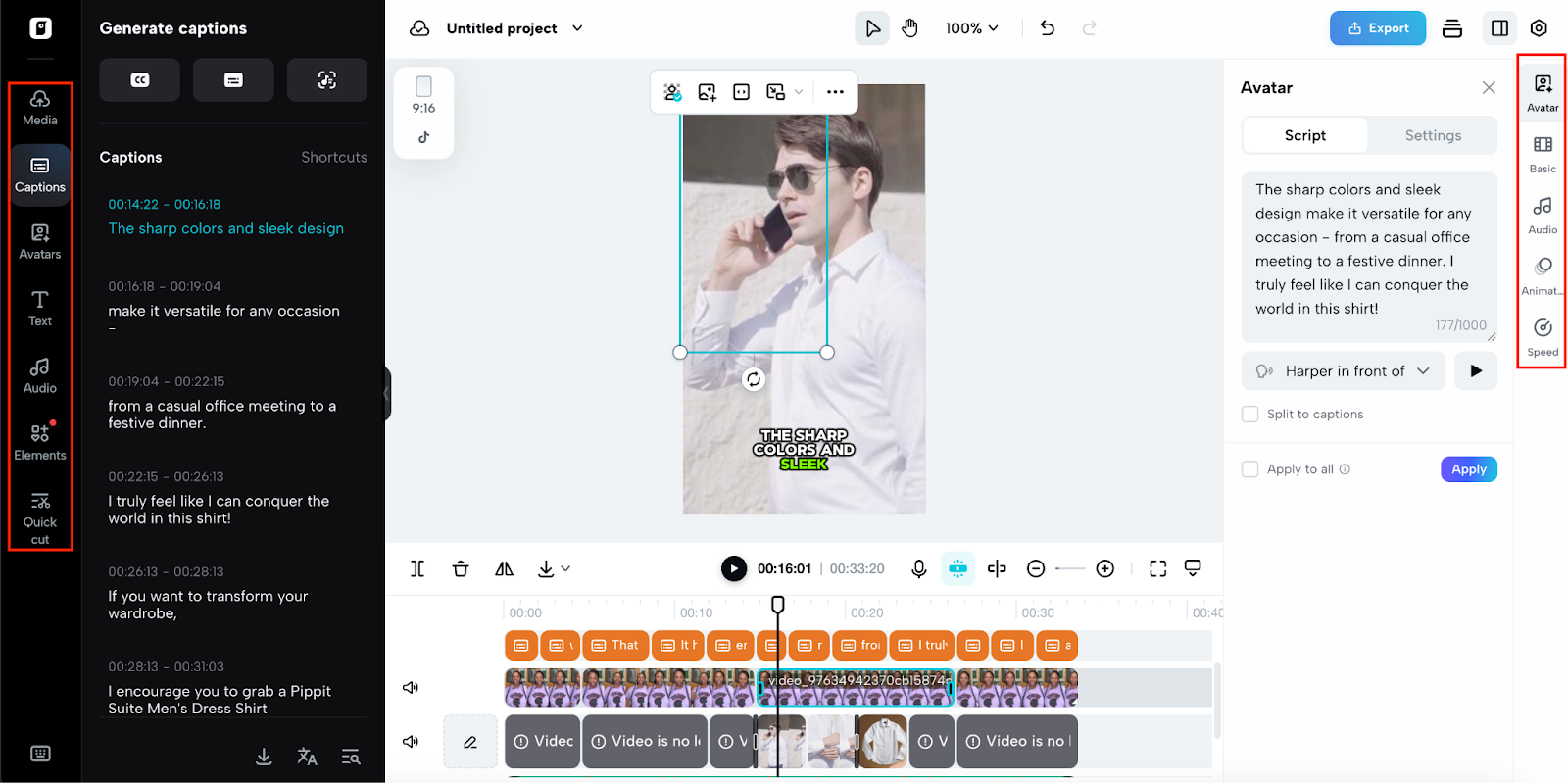The image size is (1568, 783).
Task: Enter fullscreen preview
Action: click(1158, 568)
